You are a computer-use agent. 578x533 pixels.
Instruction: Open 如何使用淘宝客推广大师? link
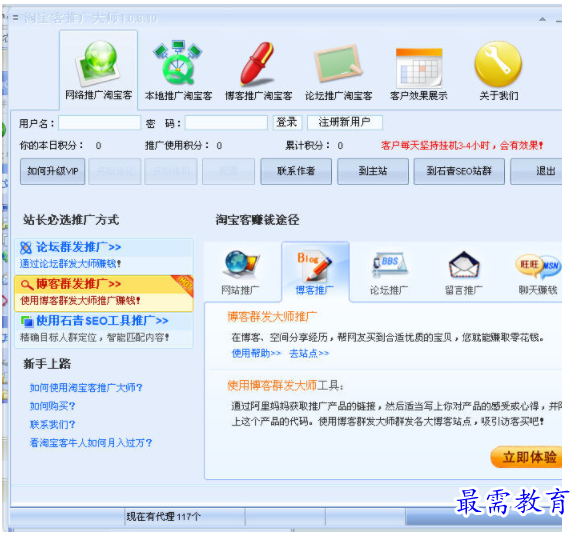click(86, 388)
